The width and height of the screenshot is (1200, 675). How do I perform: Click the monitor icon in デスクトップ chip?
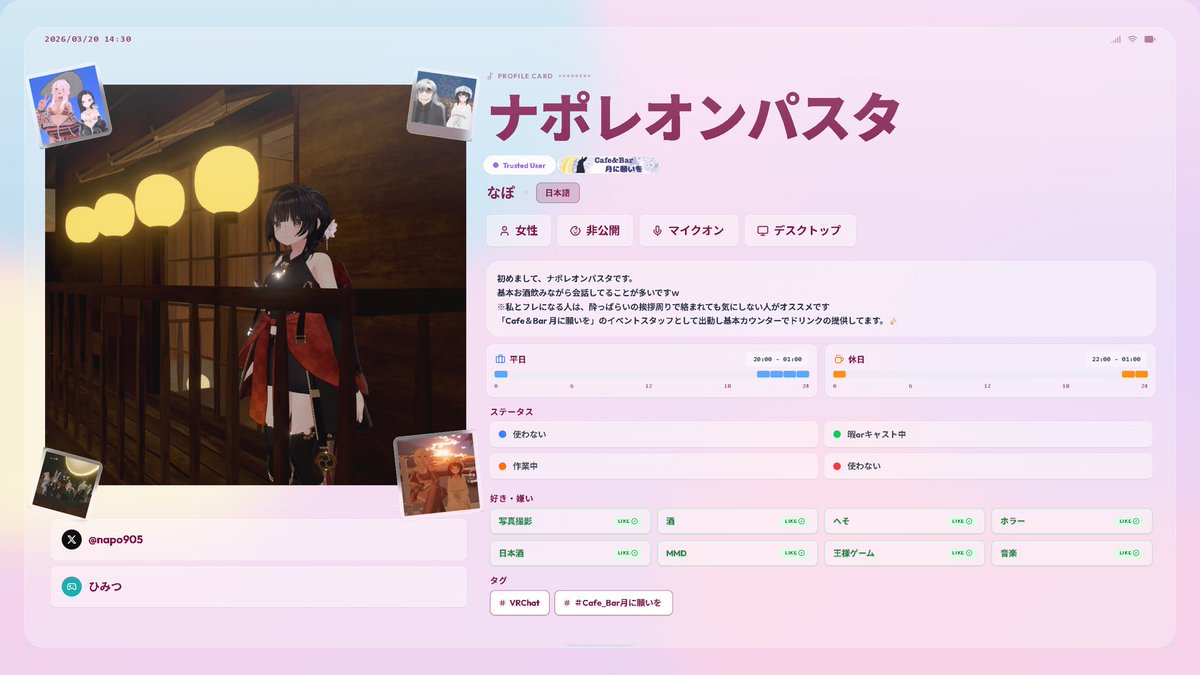(762, 231)
